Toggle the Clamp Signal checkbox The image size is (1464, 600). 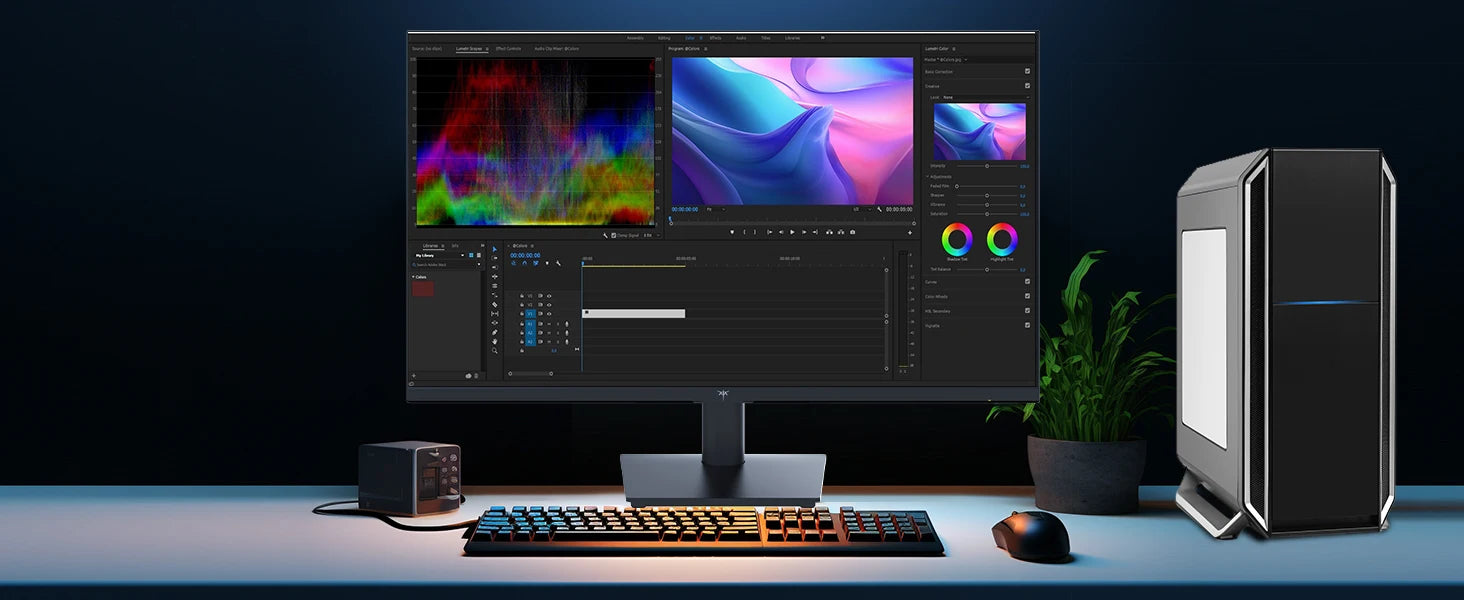(613, 235)
